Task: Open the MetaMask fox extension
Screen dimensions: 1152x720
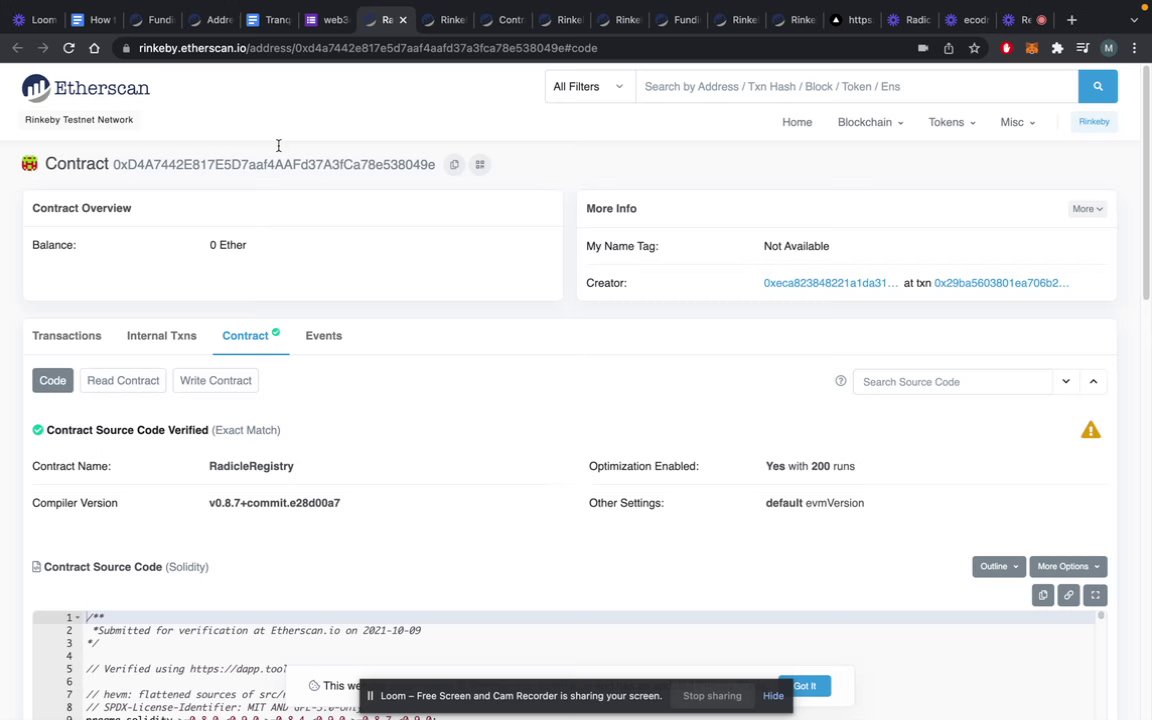Action: click(1032, 48)
